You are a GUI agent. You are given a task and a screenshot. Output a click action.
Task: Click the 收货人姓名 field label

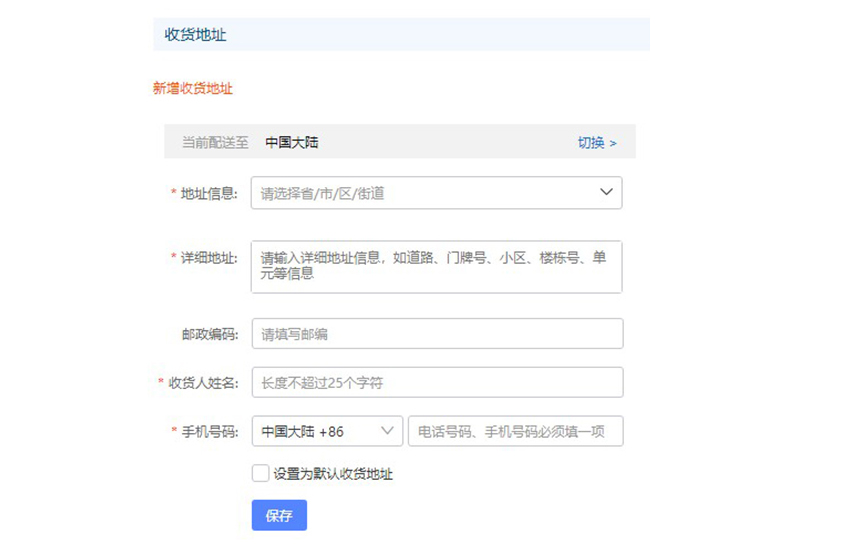(203, 383)
